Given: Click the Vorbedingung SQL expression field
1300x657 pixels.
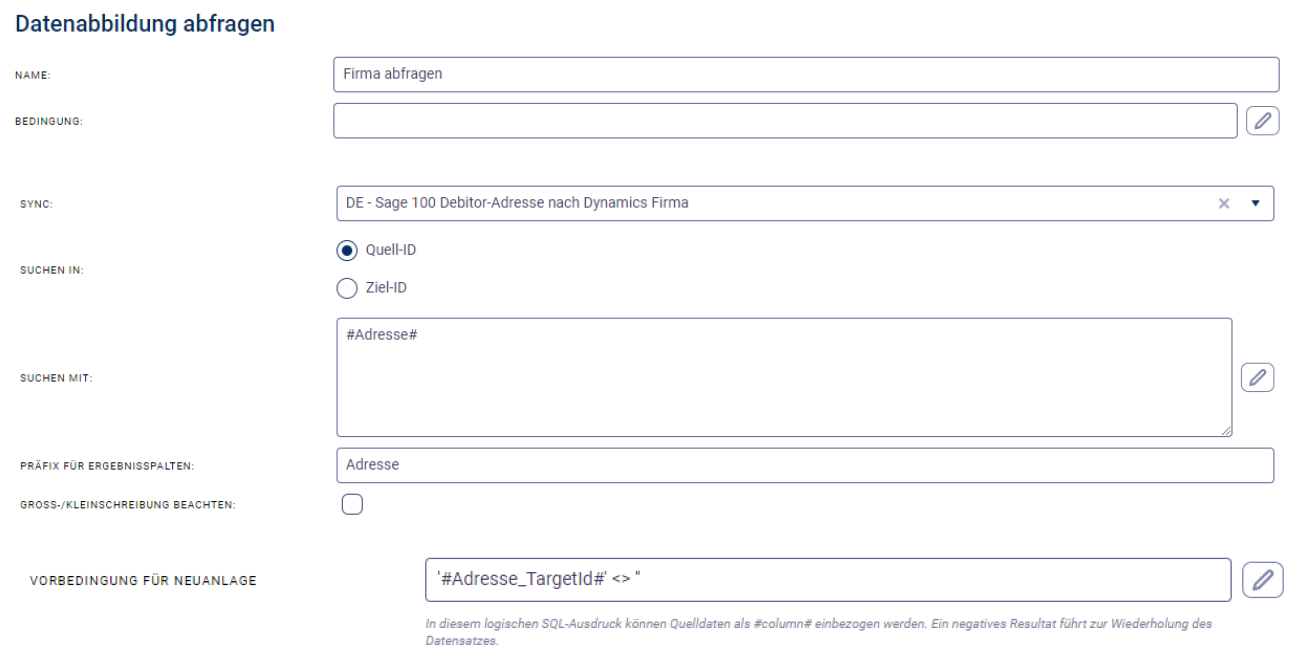Looking at the screenshot, I should tap(827, 579).
